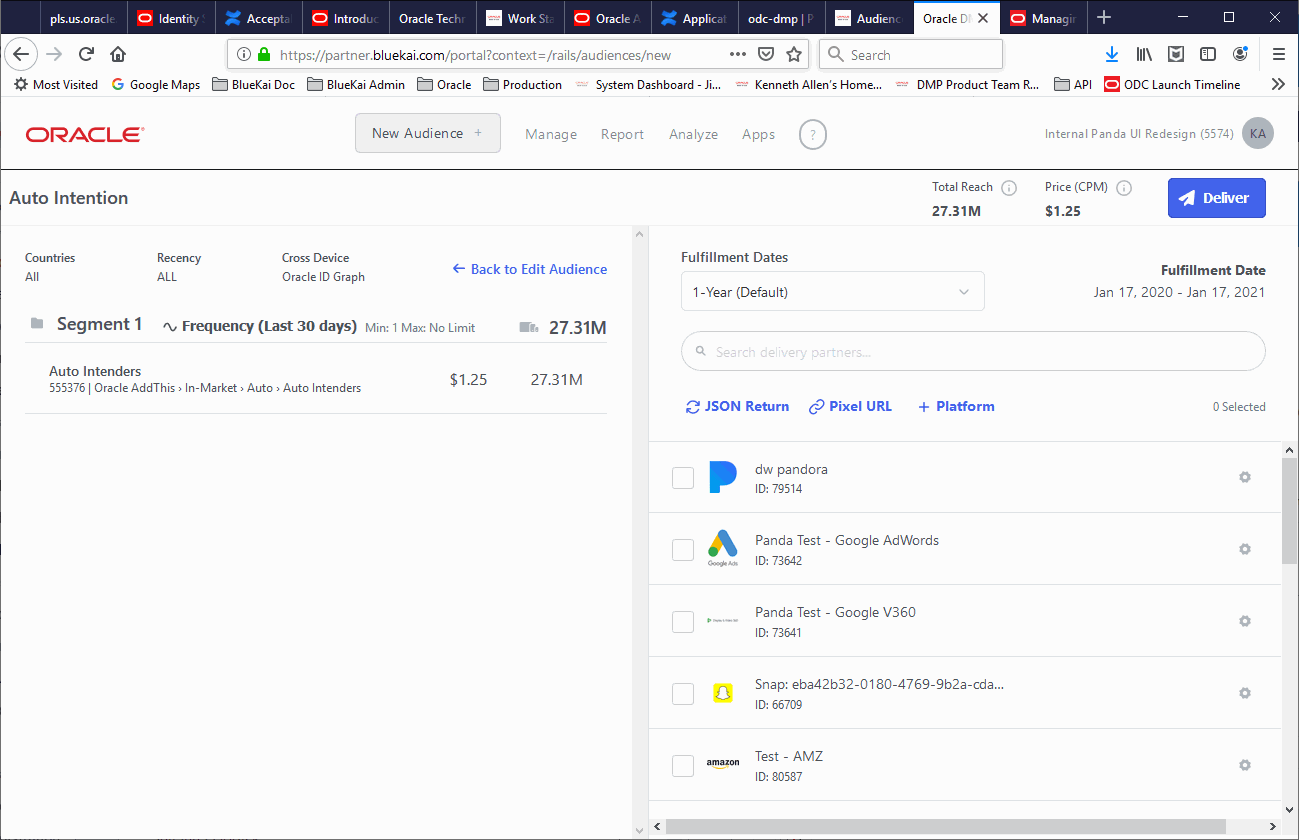Bookmark this page with the star icon
The width and height of the screenshot is (1299, 840).
[x=794, y=54]
